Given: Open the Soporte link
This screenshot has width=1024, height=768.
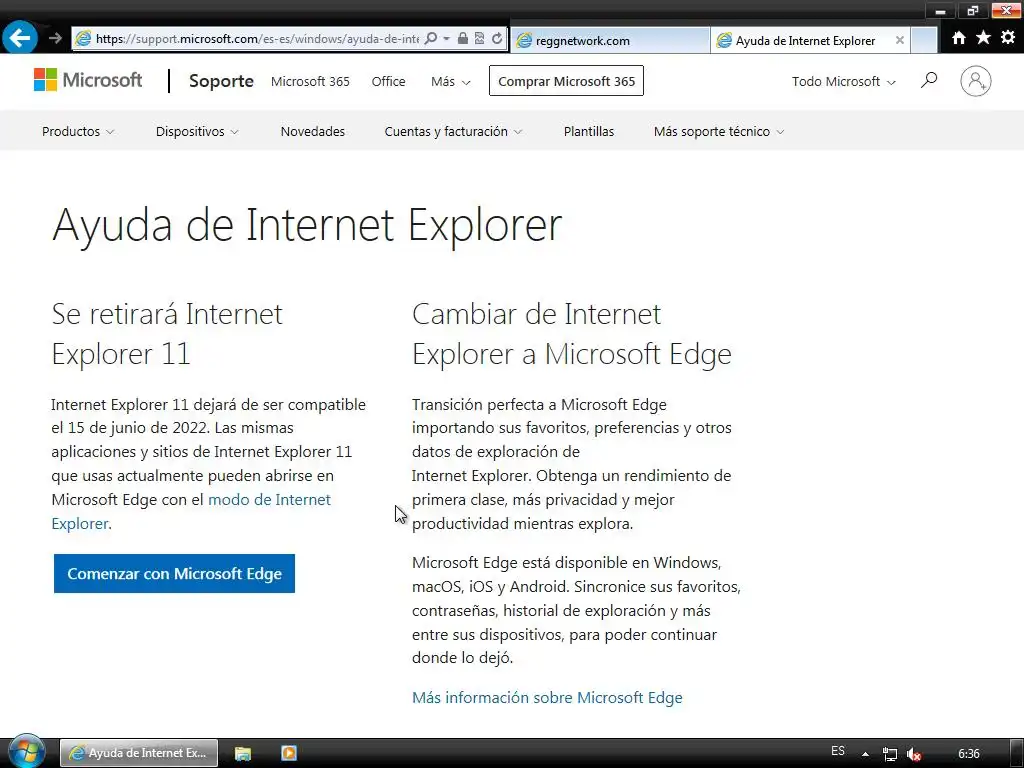Looking at the screenshot, I should click(x=221, y=81).
